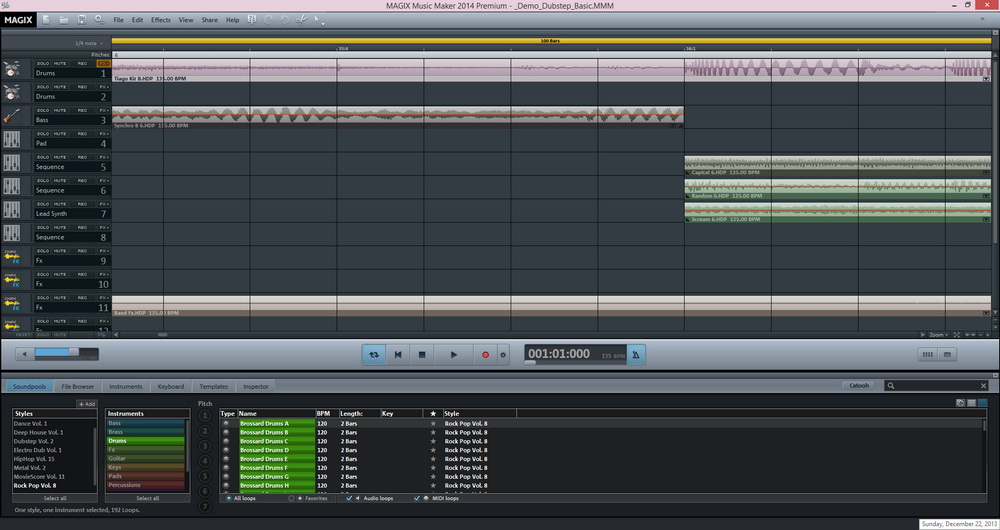Image resolution: width=1000 pixels, height=530 pixels.
Task: Open the Capital 6 clip menu arrow
Action: (x=986, y=173)
